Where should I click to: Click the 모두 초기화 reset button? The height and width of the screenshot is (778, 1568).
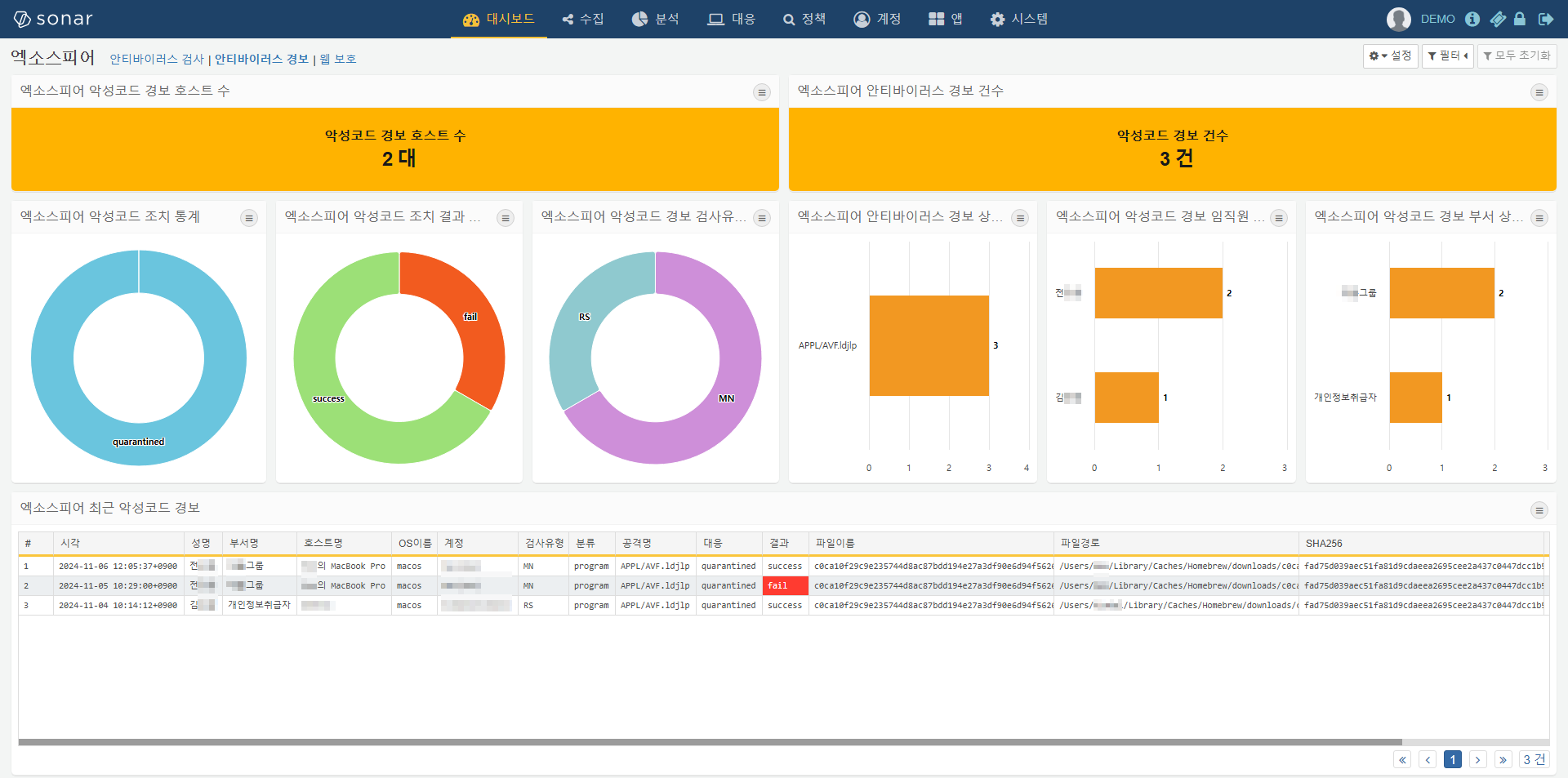tap(1517, 56)
